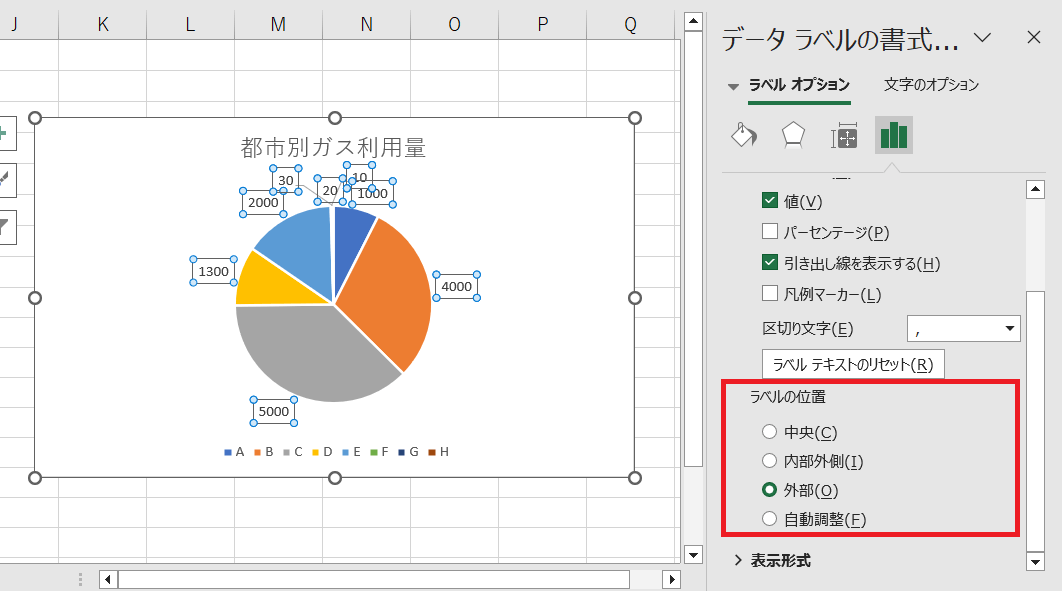Viewport: 1062px width, 591px height.
Task: Click horizontal scroll left arrow
Action: pos(108,579)
